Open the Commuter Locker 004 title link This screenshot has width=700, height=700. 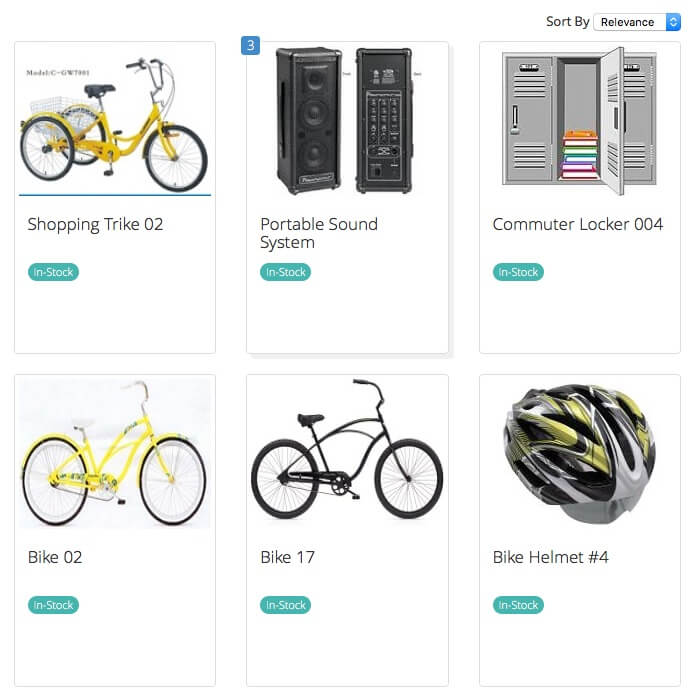click(578, 224)
